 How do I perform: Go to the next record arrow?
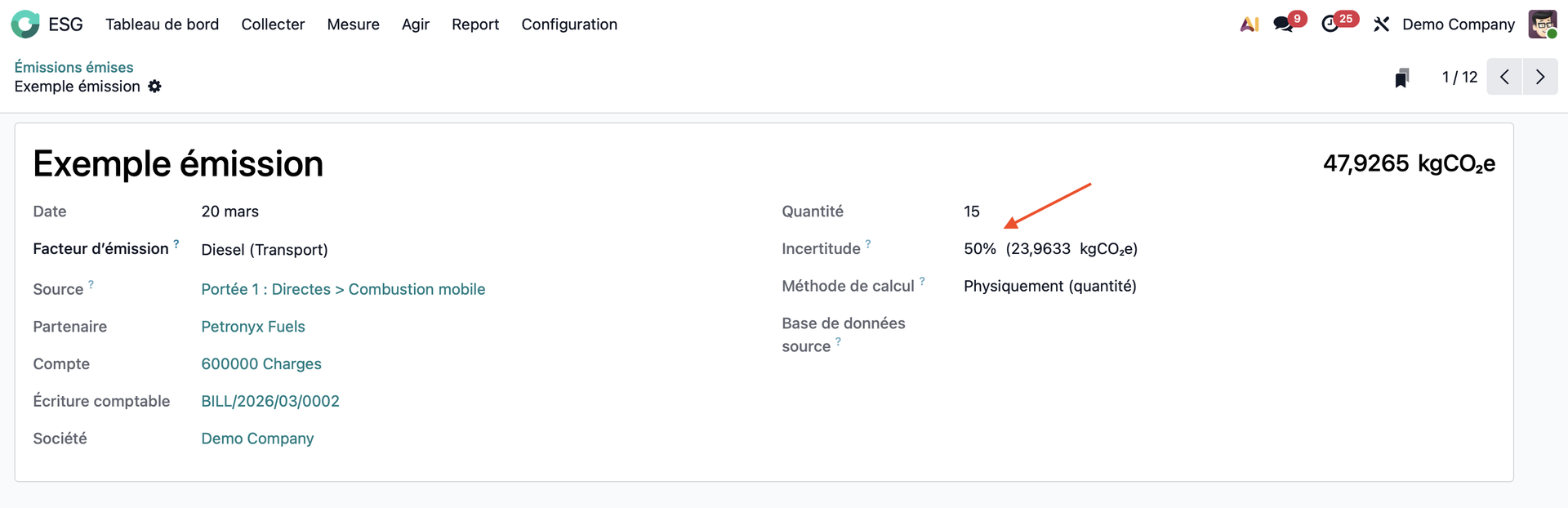[x=1540, y=77]
